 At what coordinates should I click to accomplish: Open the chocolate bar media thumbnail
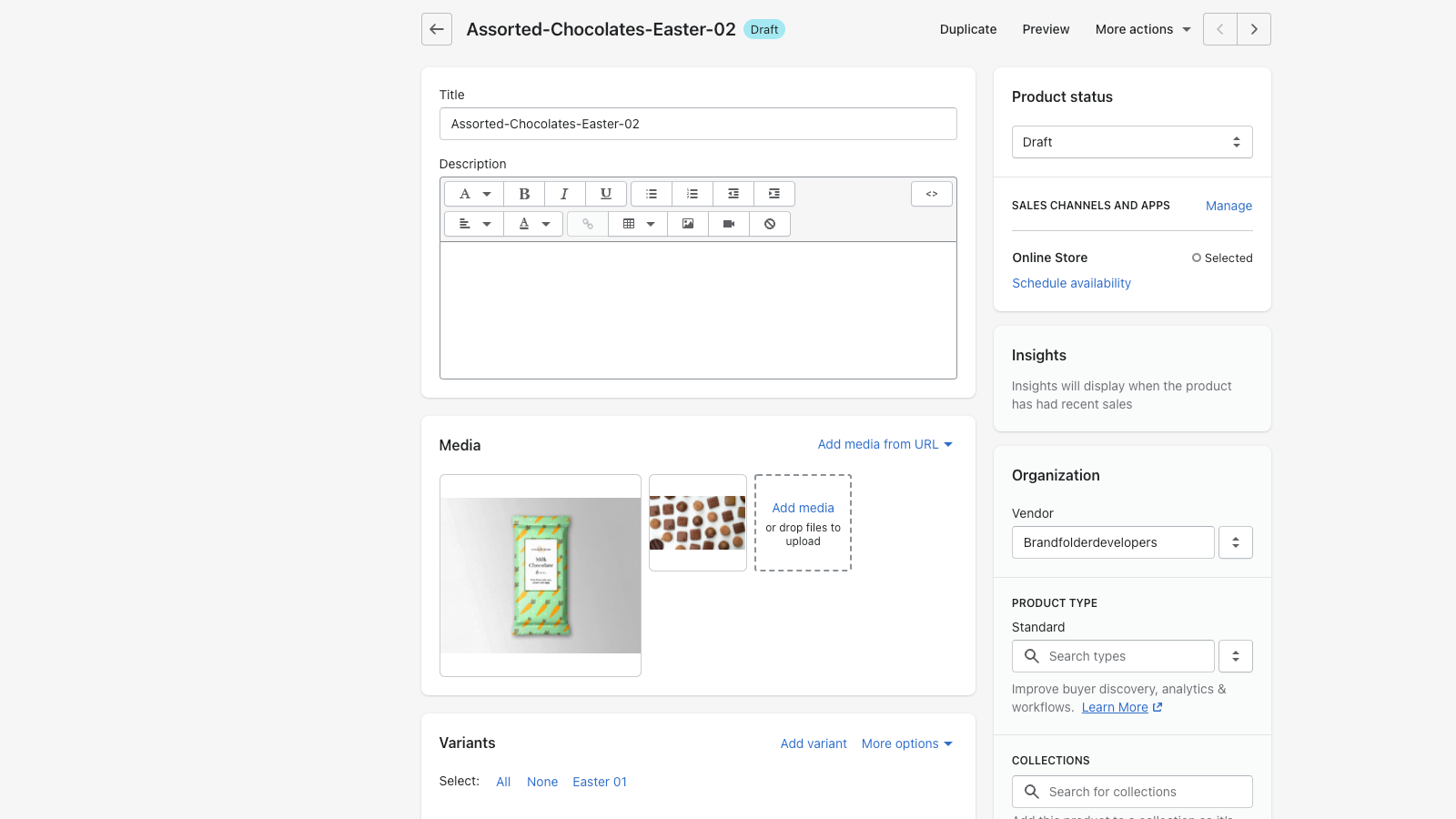[541, 575]
